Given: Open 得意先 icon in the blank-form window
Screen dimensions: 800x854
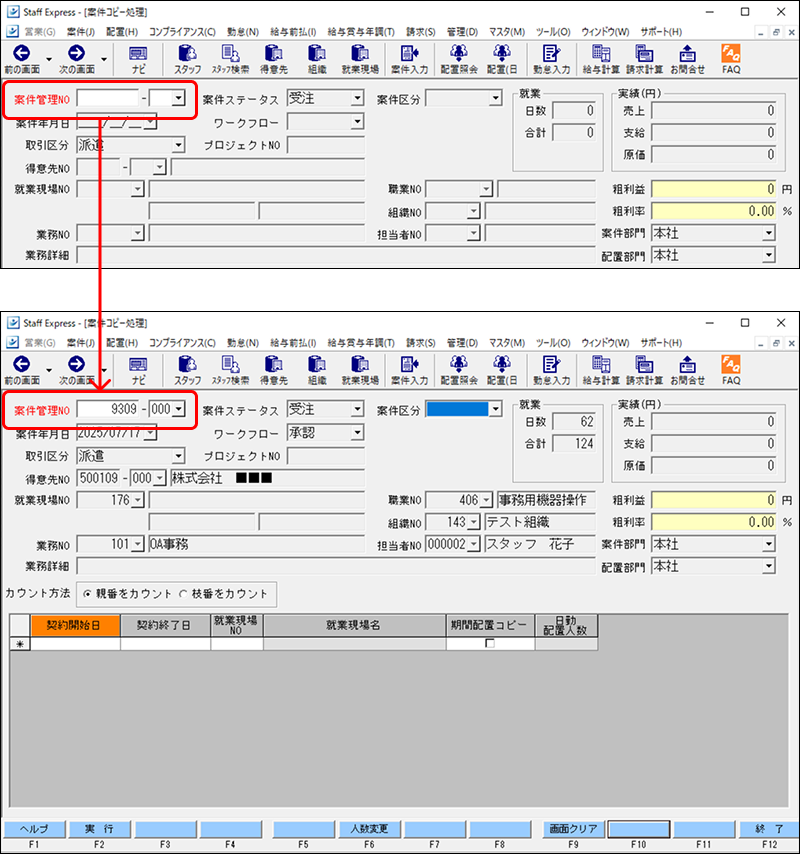Looking at the screenshot, I should pos(273,53).
